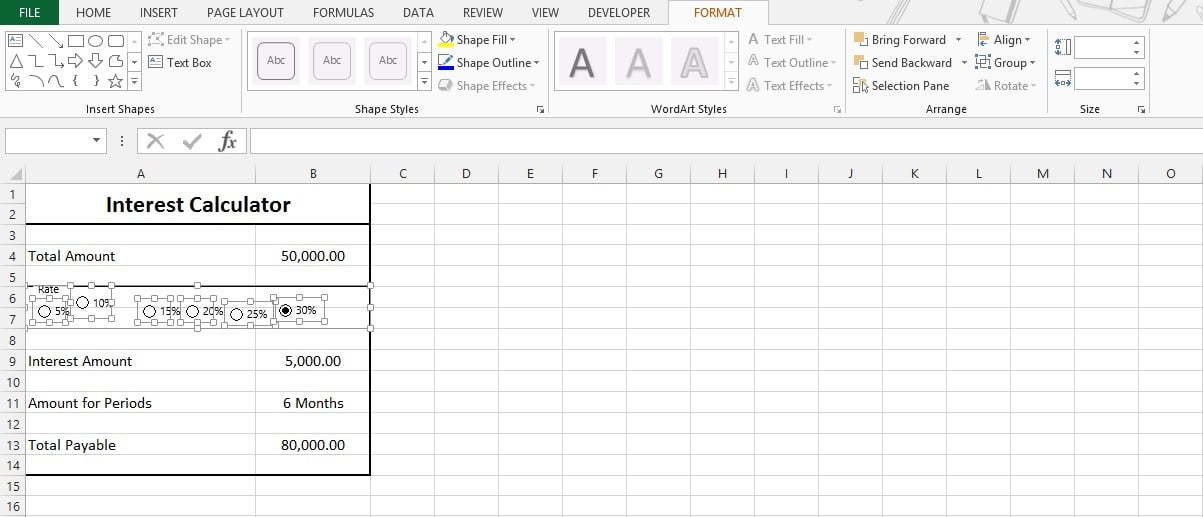The height and width of the screenshot is (517, 1203).
Task: Select the 5% rate option
Action: [45, 312]
